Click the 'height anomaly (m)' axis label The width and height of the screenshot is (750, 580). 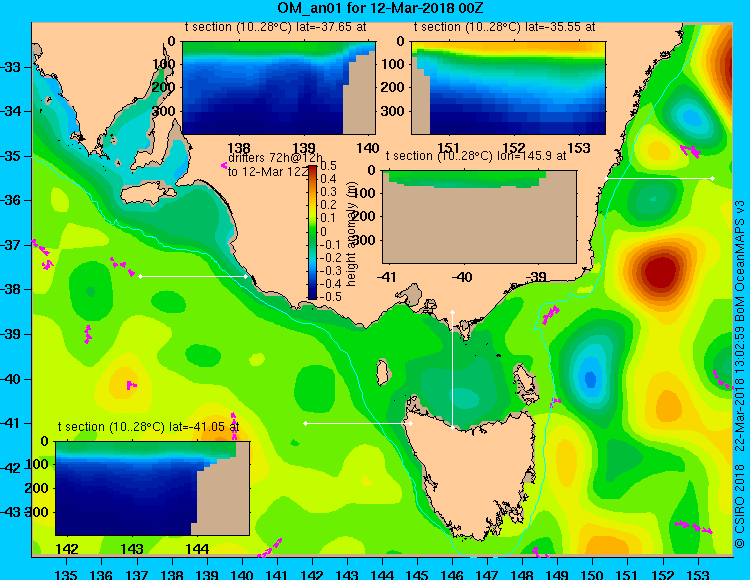coord(352,233)
